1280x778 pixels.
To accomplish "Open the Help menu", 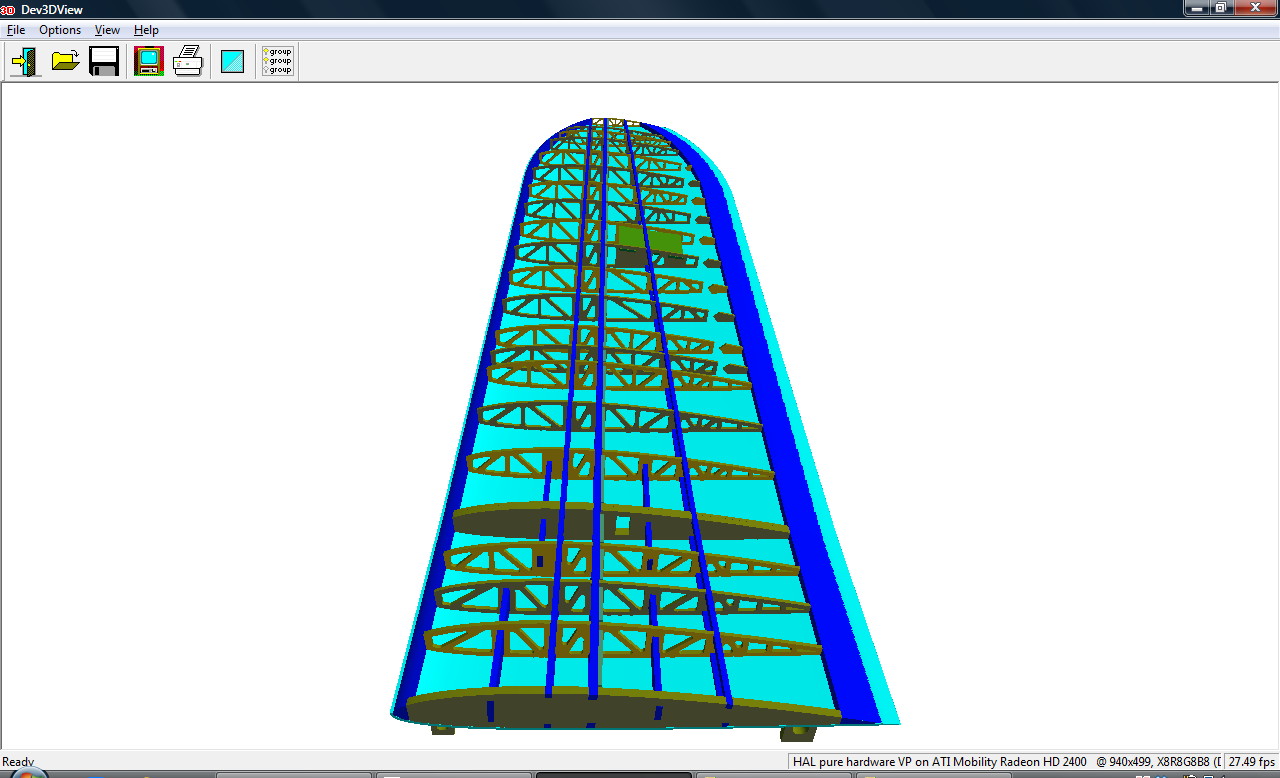I will tap(146, 30).
